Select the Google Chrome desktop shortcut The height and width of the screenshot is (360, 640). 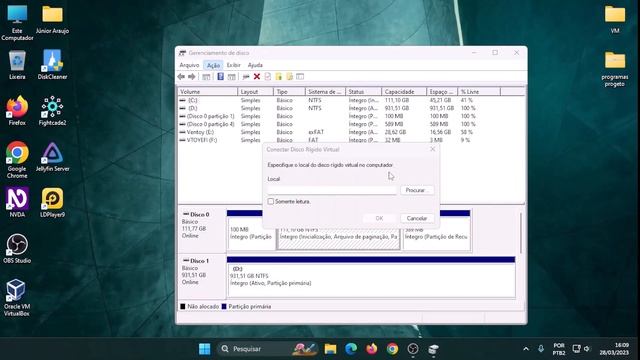17,160
